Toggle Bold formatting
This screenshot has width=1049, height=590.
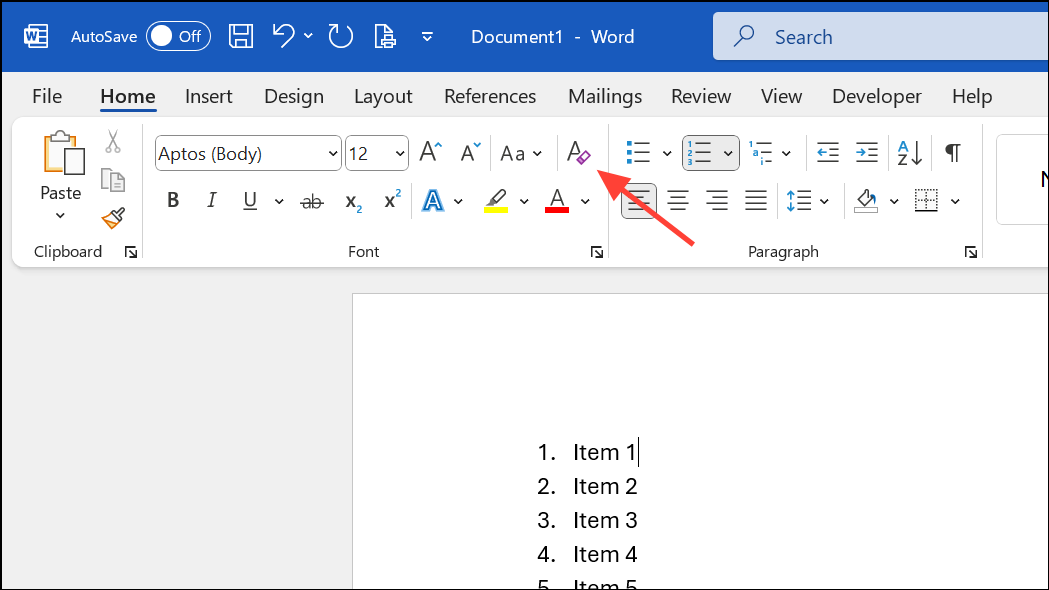point(172,200)
